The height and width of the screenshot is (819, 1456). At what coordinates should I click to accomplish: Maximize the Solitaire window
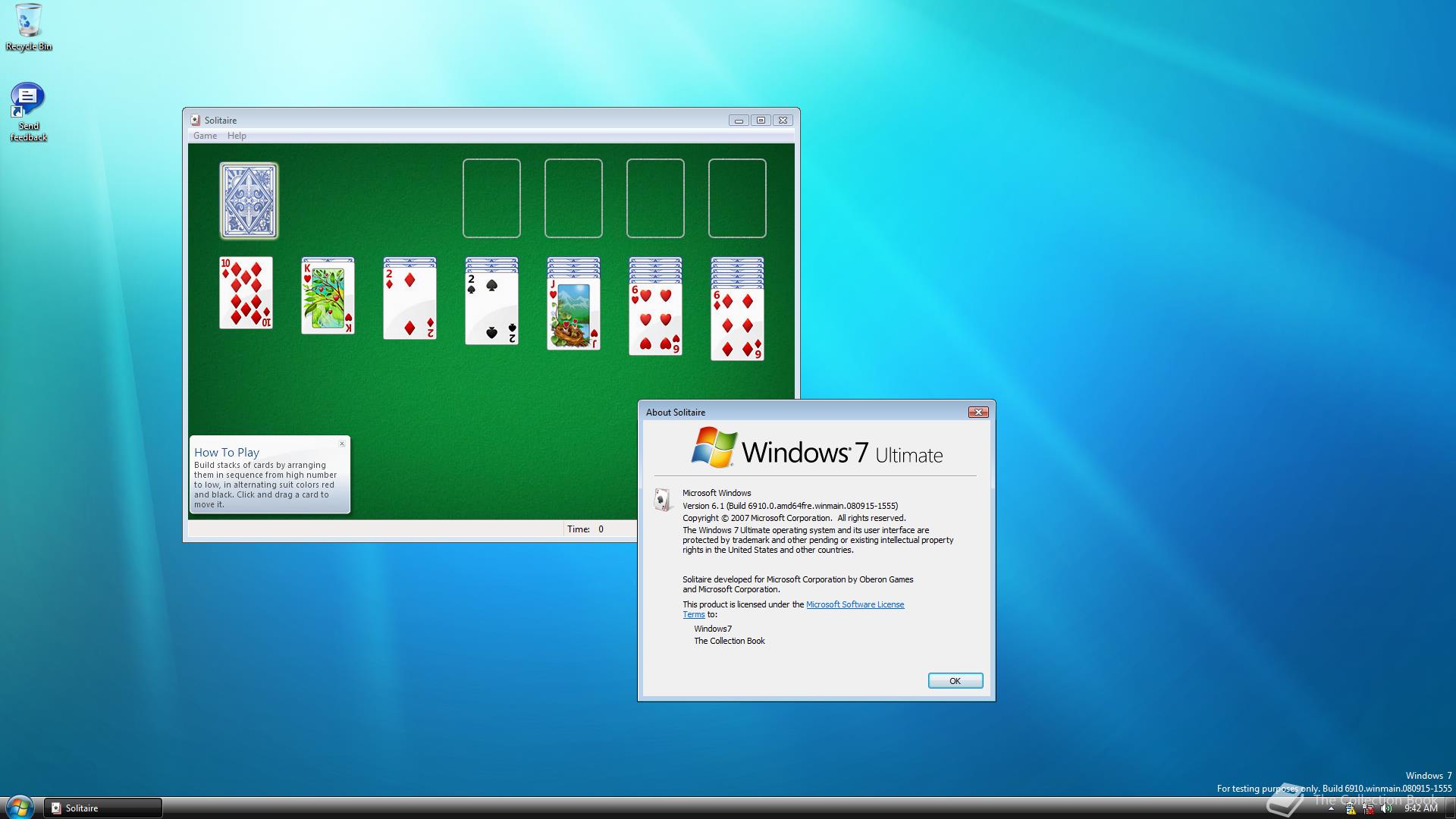(x=761, y=121)
